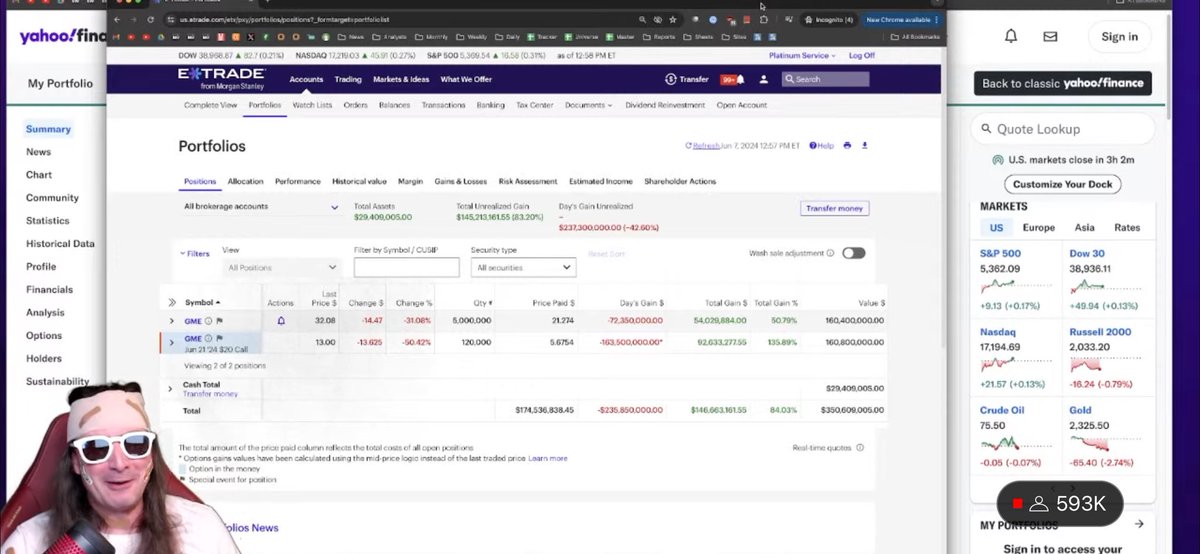The image size is (1200, 554).
Task: Open the Platinum Service dropdown
Action: point(803,56)
